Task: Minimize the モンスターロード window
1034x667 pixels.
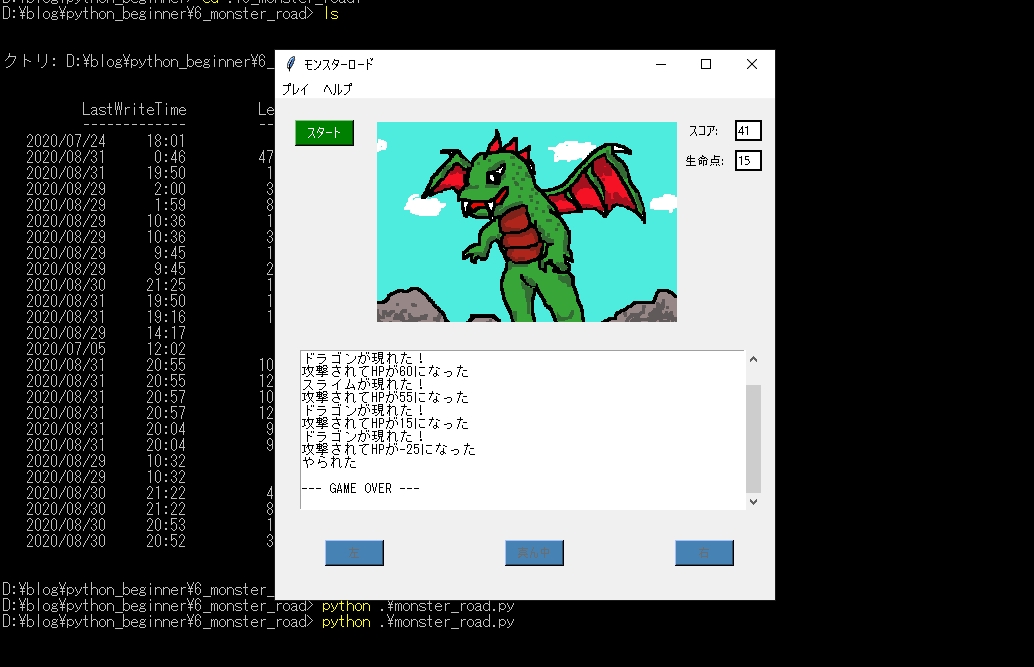Action: click(661, 64)
